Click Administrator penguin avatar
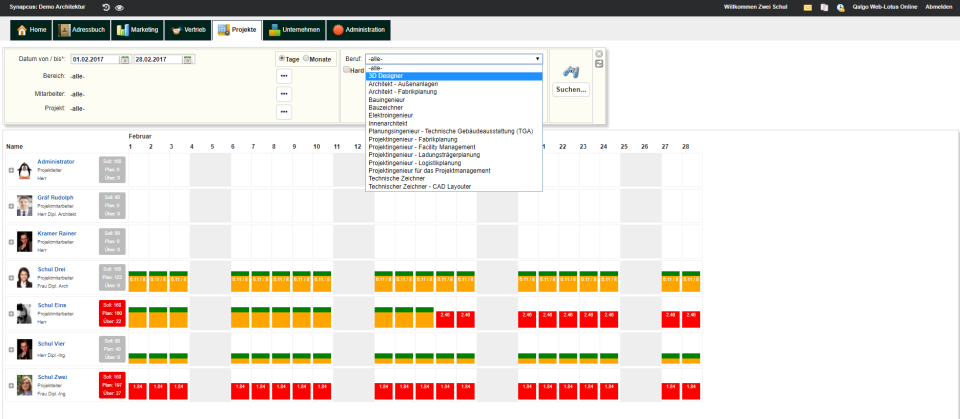 [x=24, y=170]
